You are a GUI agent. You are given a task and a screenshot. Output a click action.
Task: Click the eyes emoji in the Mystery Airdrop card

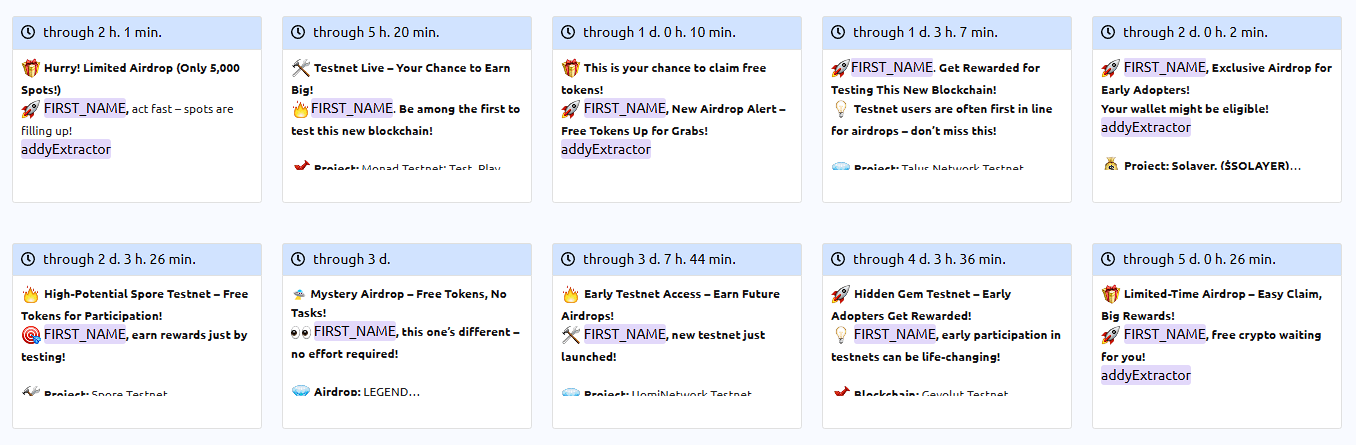(300, 332)
